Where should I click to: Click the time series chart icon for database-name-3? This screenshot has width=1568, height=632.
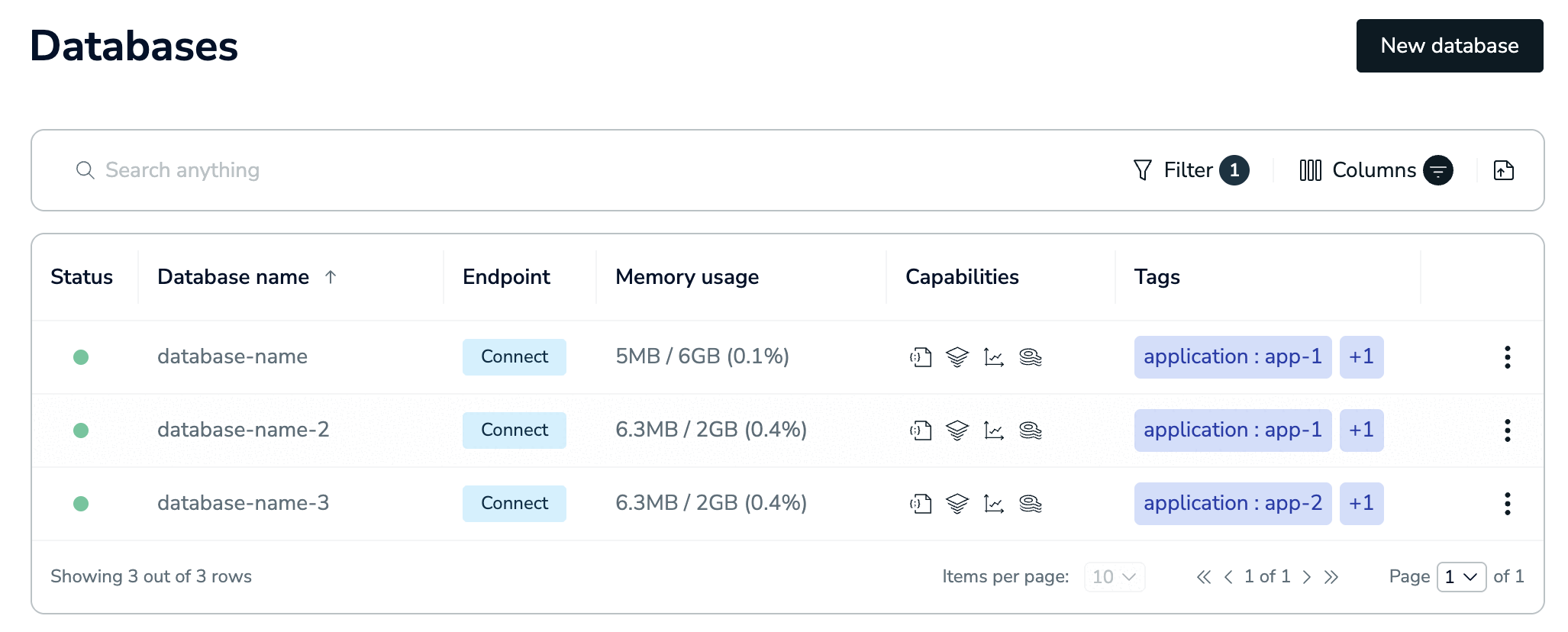pos(994,504)
